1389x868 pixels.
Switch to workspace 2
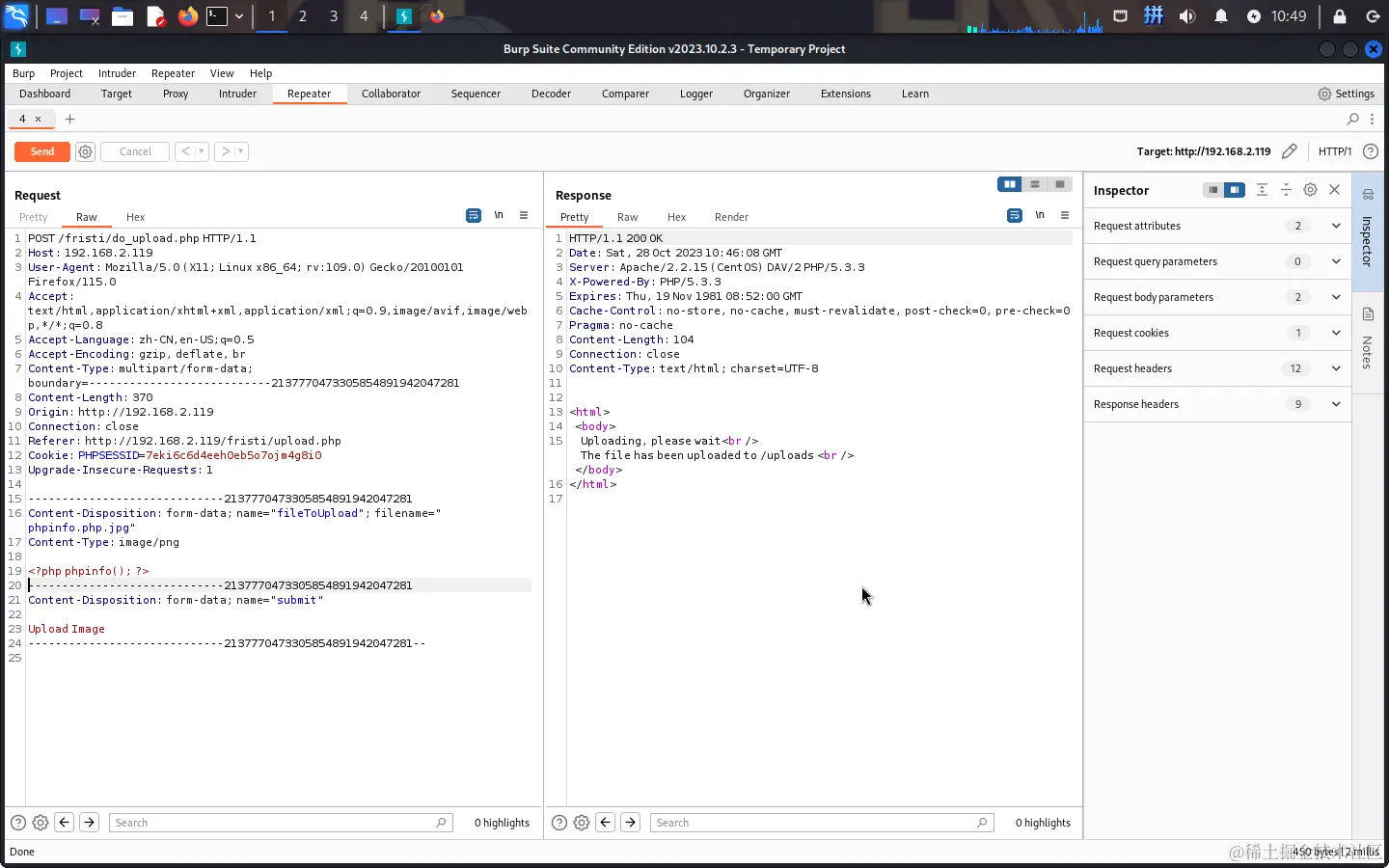pyautogui.click(x=303, y=16)
